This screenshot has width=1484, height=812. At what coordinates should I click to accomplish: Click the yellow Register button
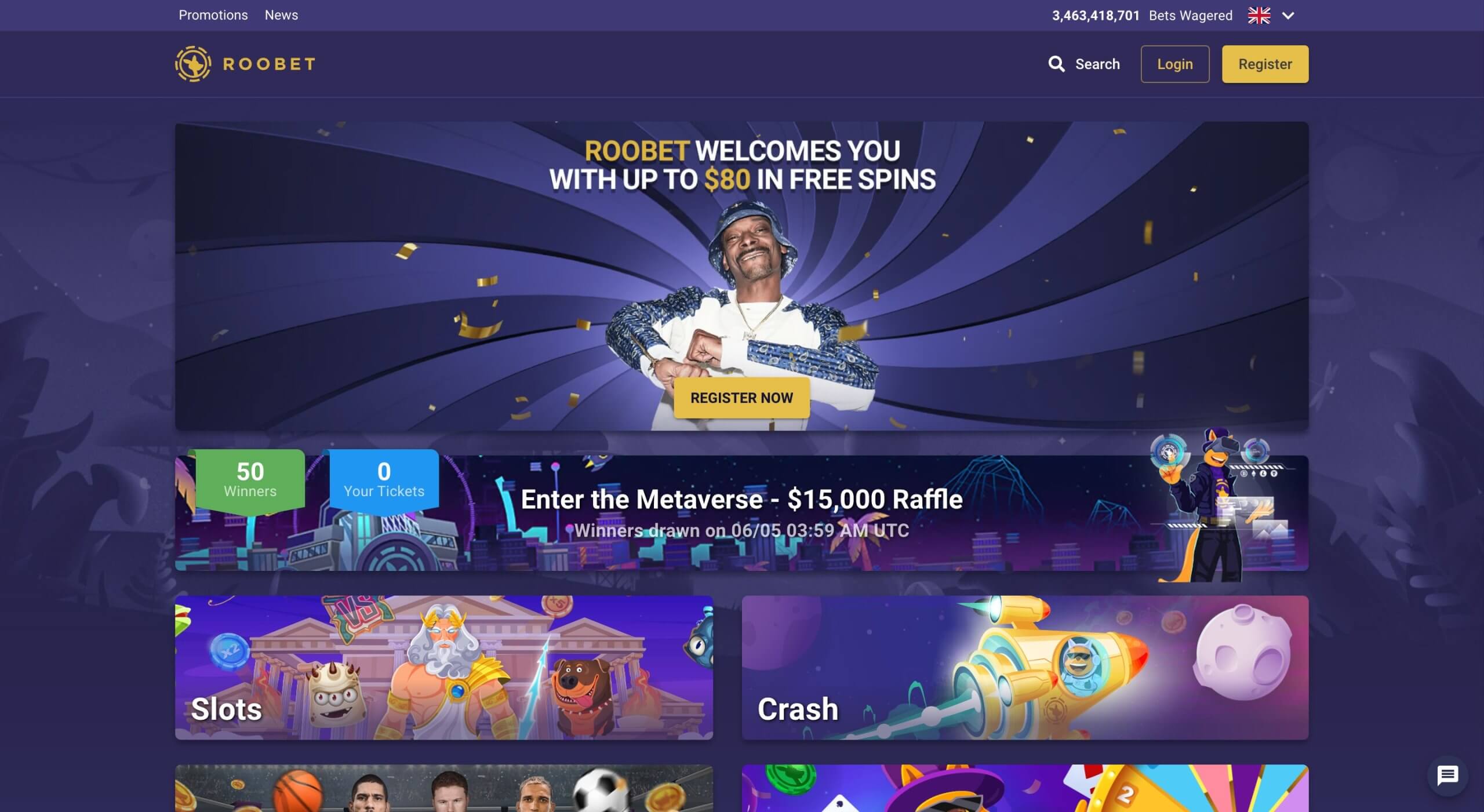[1265, 64]
